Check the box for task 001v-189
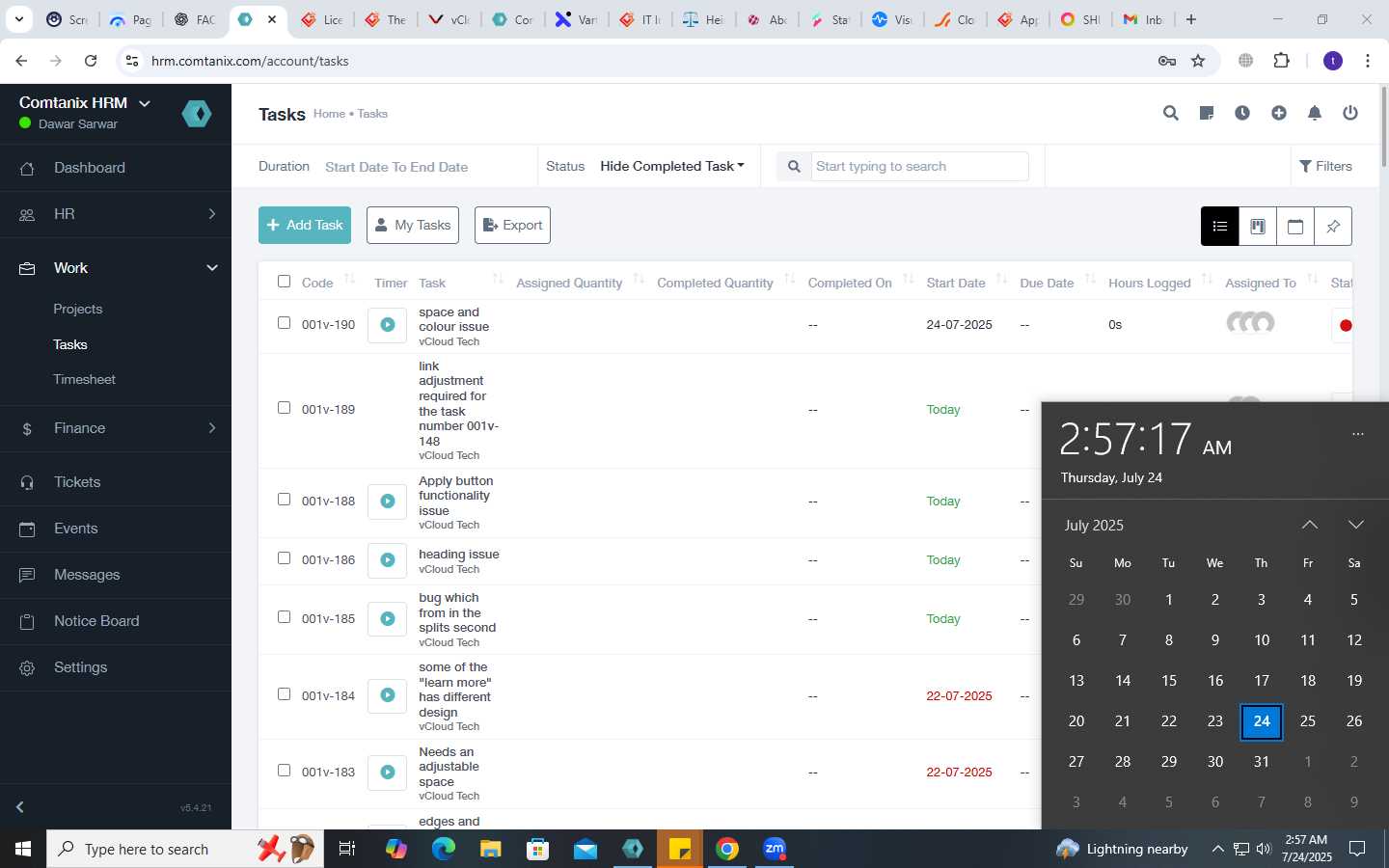Image resolution: width=1389 pixels, height=868 pixels. tap(284, 408)
